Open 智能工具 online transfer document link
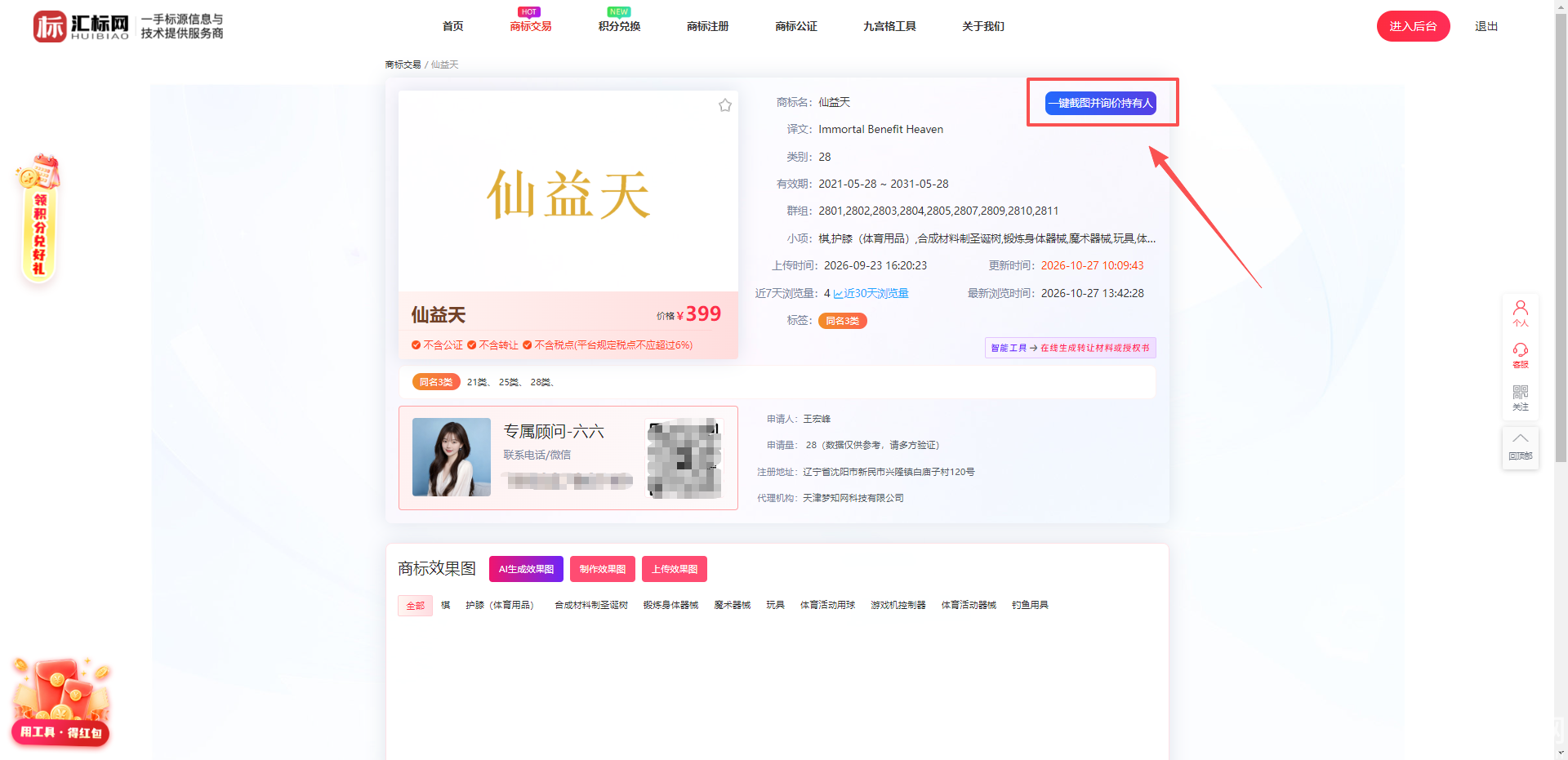Viewport: 1568px width, 760px height. (x=1070, y=348)
